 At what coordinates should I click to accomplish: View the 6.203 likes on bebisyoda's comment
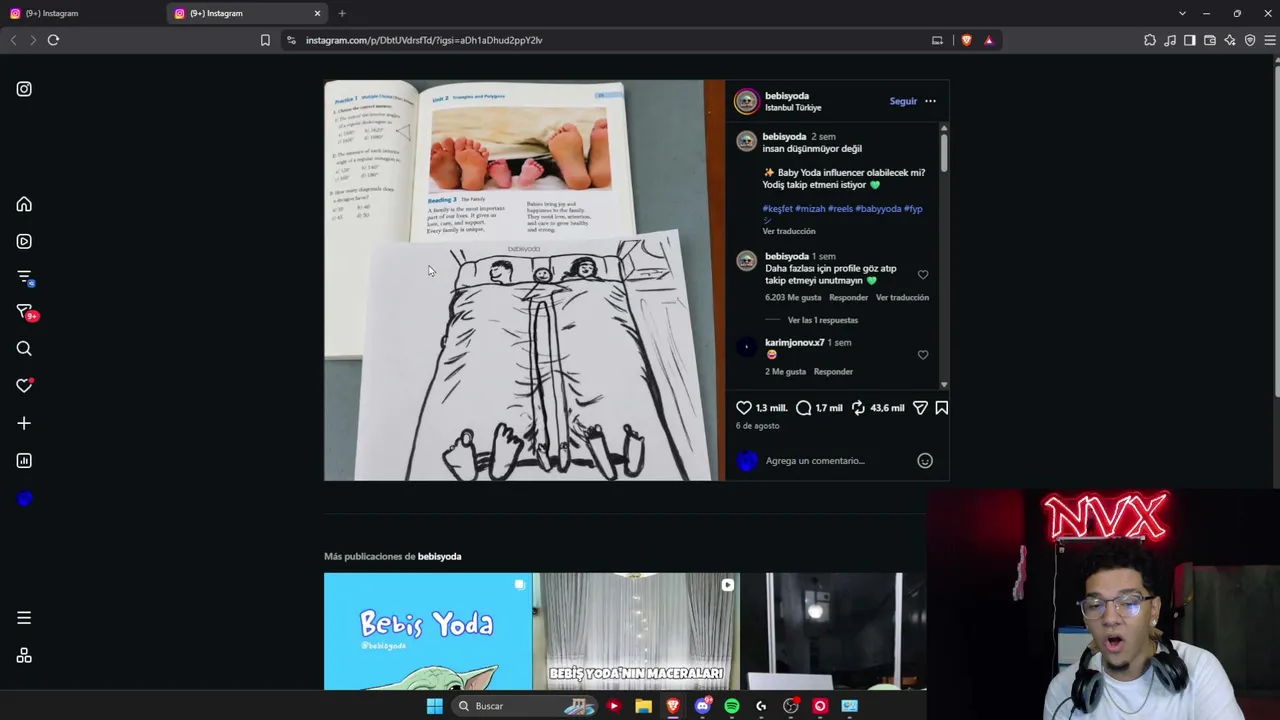[x=793, y=298]
